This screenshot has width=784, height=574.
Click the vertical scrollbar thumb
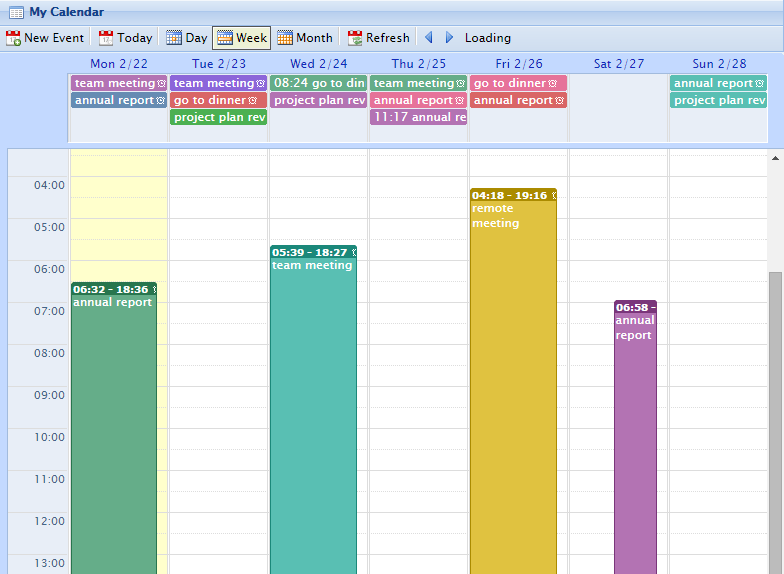pyautogui.click(x=775, y=420)
